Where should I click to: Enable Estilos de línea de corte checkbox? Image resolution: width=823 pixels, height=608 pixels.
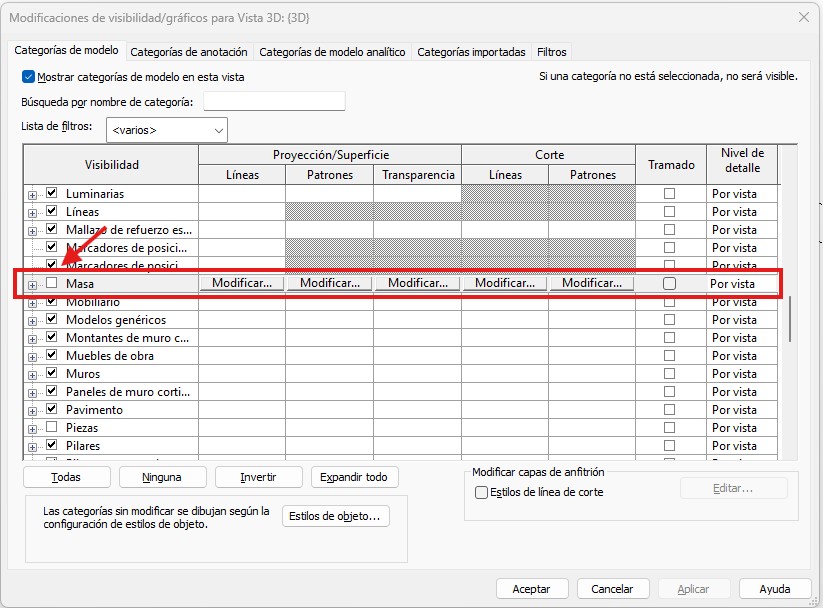click(482, 492)
